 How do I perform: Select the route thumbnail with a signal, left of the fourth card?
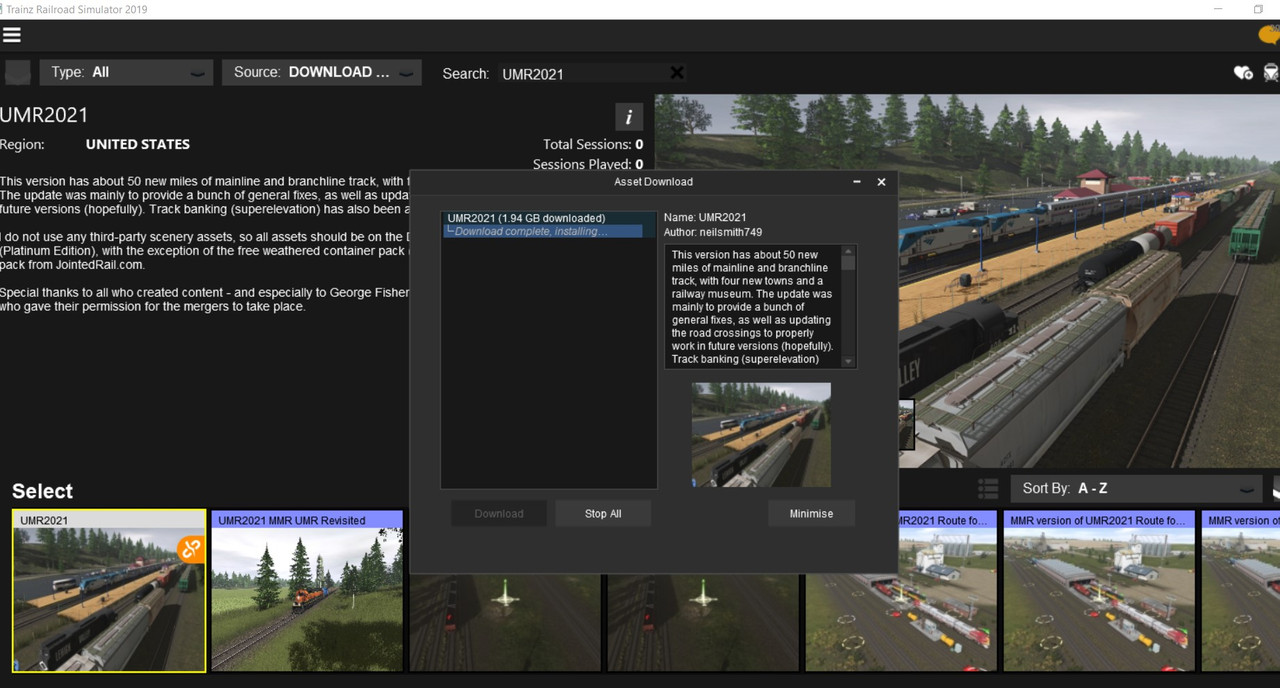coord(505,622)
